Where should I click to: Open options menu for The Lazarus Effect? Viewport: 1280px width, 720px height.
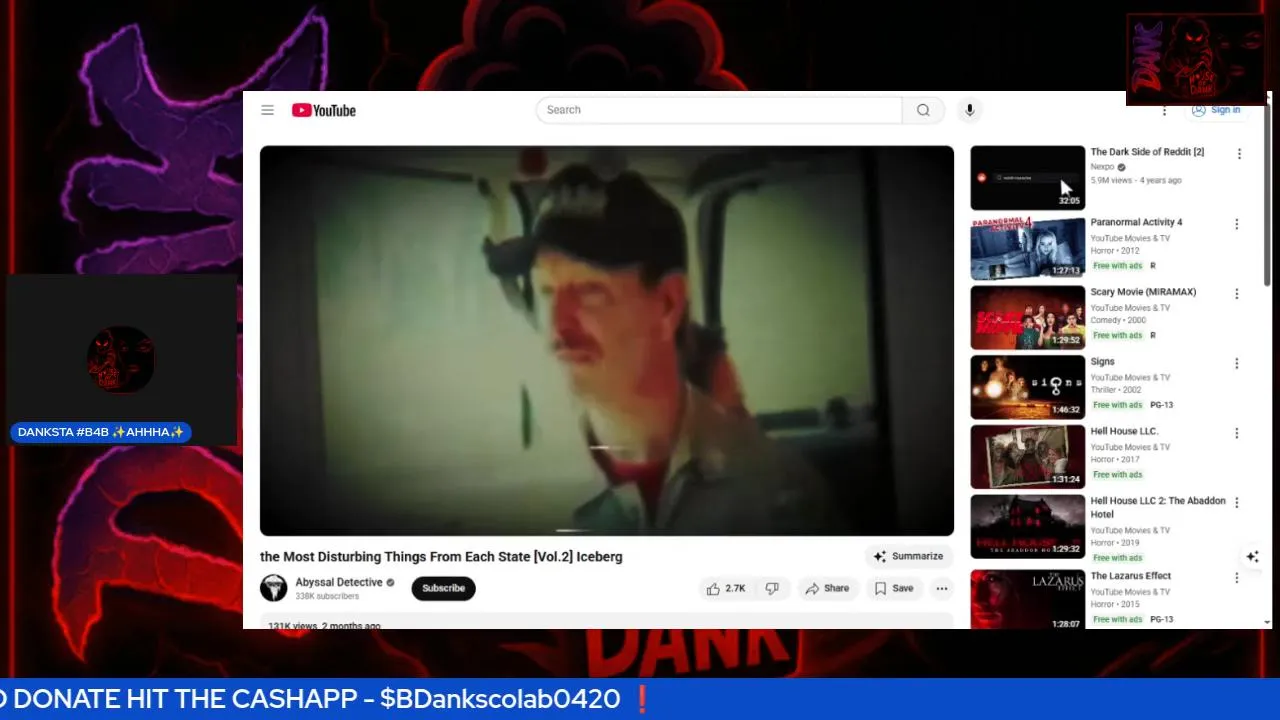pos(1237,578)
